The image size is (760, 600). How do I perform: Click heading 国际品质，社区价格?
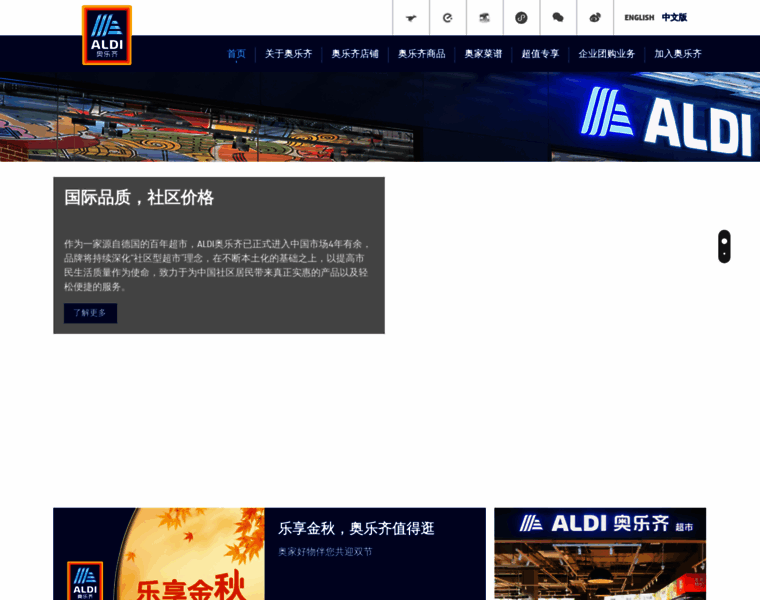click(x=139, y=198)
